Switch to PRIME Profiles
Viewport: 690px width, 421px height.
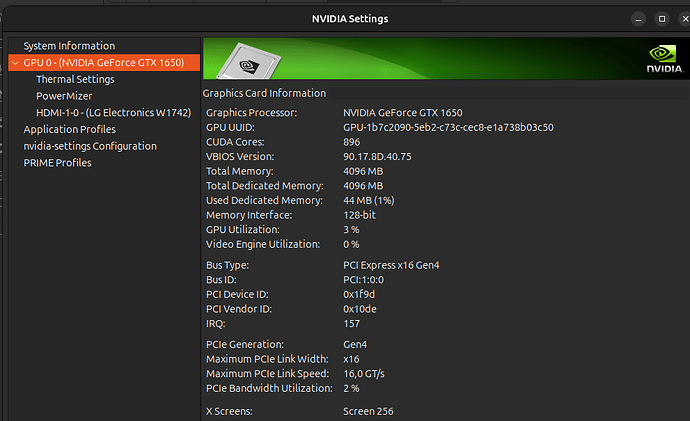pyautogui.click(x=58, y=163)
